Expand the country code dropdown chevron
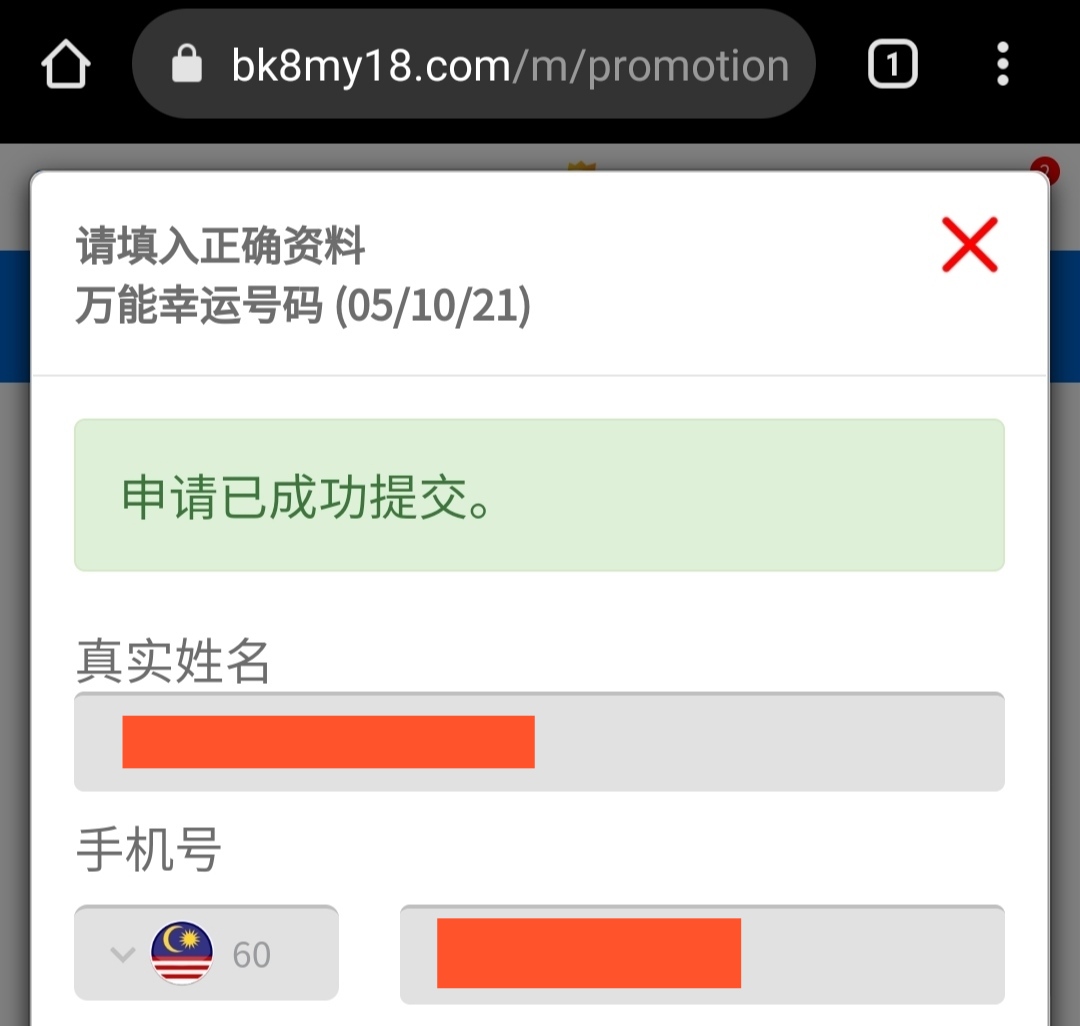Image resolution: width=1080 pixels, height=1026 pixels. (x=122, y=953)
